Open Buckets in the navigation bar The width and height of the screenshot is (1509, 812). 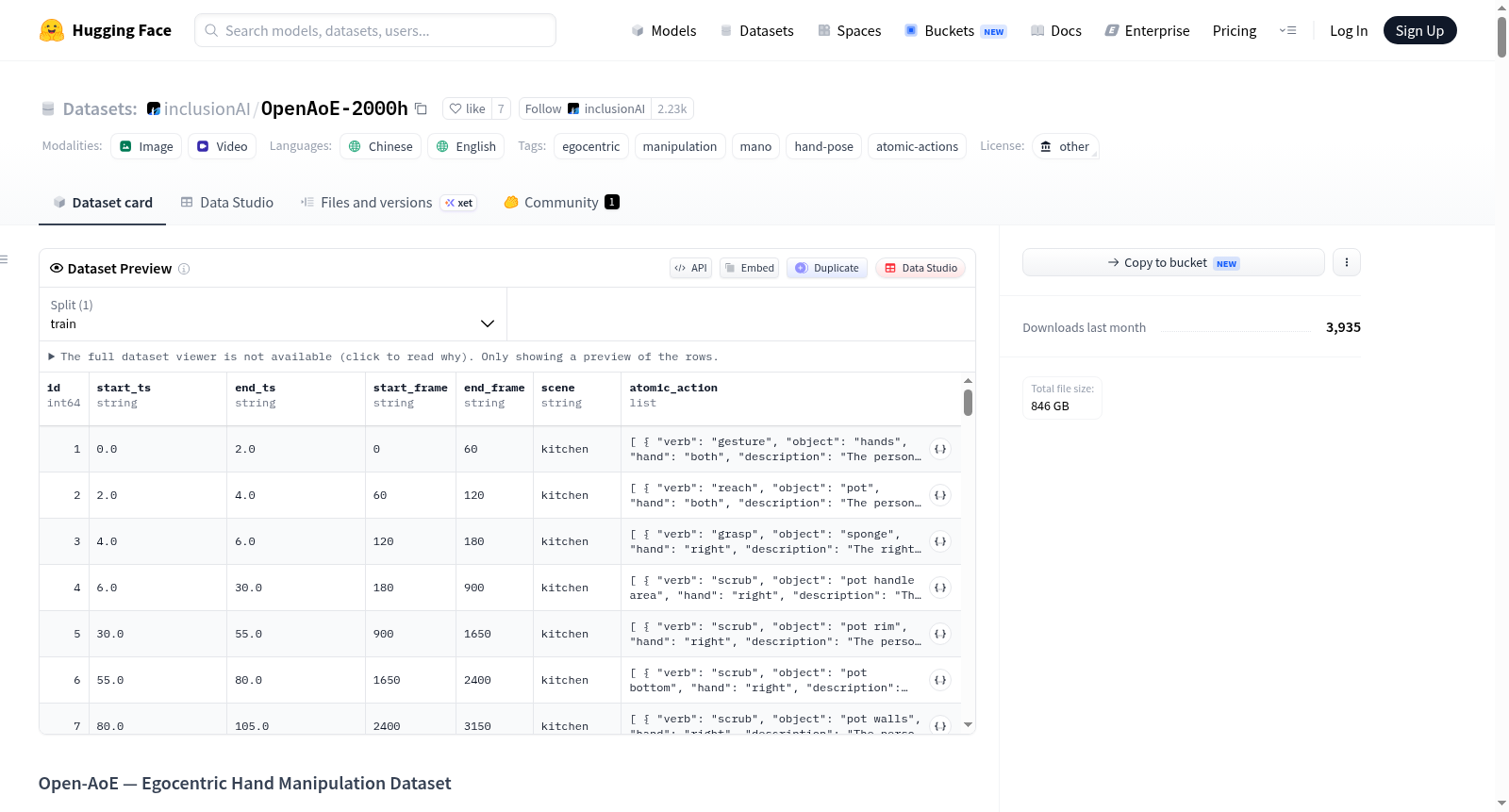pyautogui.click(x=955, y=30)
